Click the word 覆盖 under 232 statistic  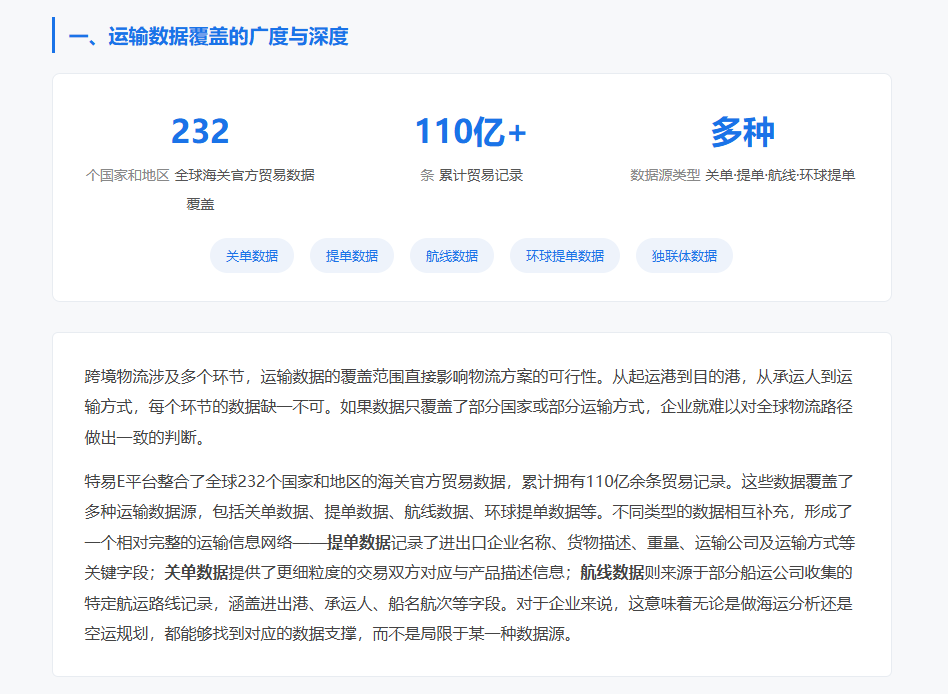(x=200, y=204)
